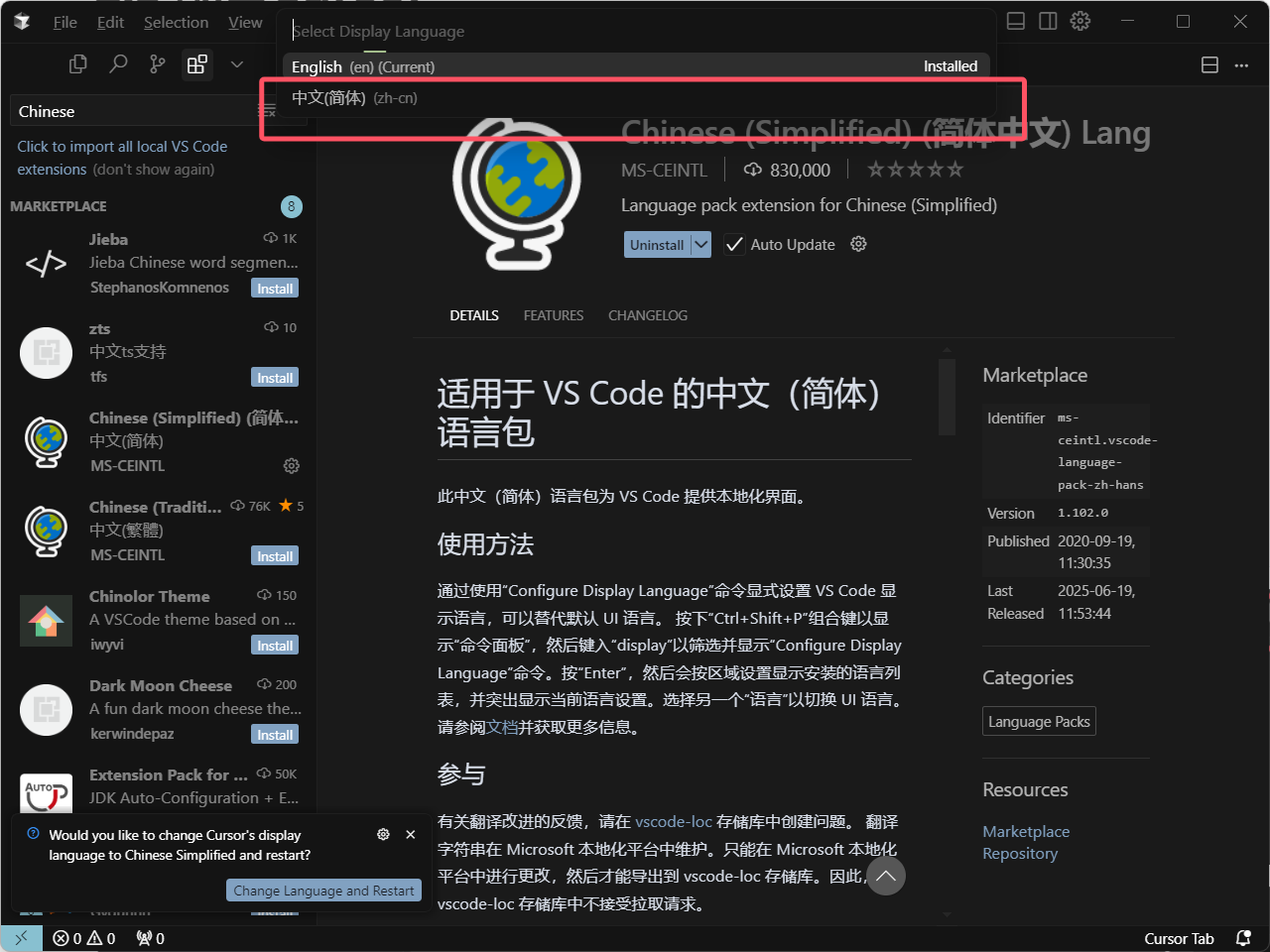
Task: Open the More Actions menu in the editor corner
Action: click(x=1241, y=64)
